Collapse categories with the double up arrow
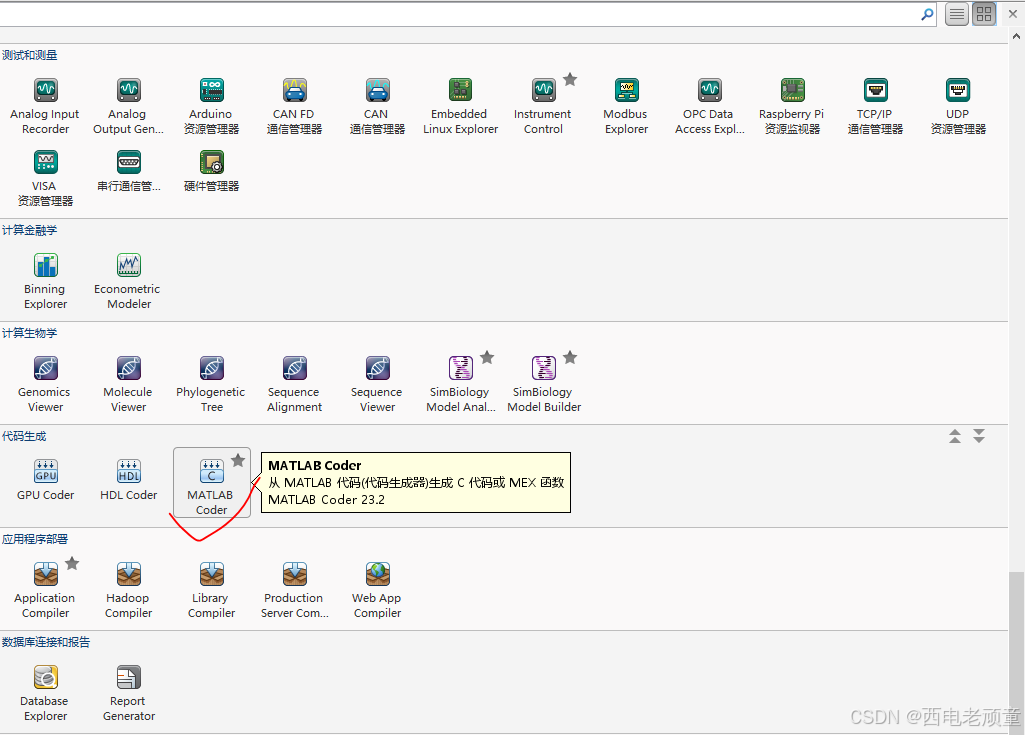Viewport: 1025px width, 735px height. pyautogui.click(x=955, y=436)
